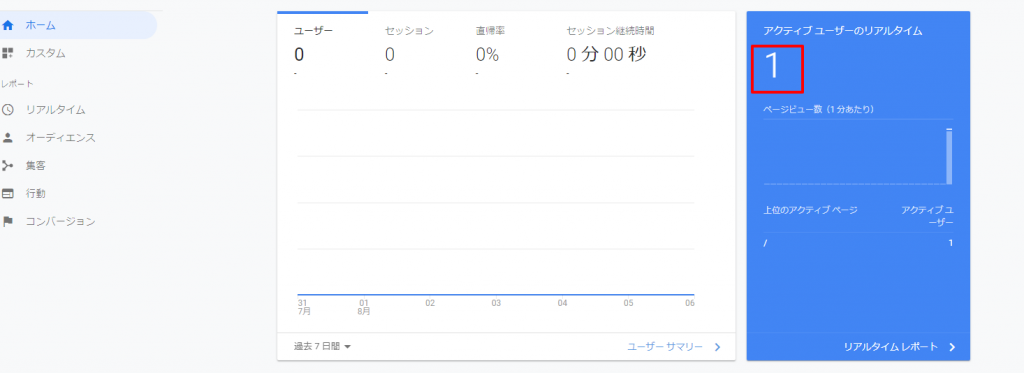Select the ユーザー metric tab
1024x373 pixels.
pyautogui.click(x=314, y=31)
